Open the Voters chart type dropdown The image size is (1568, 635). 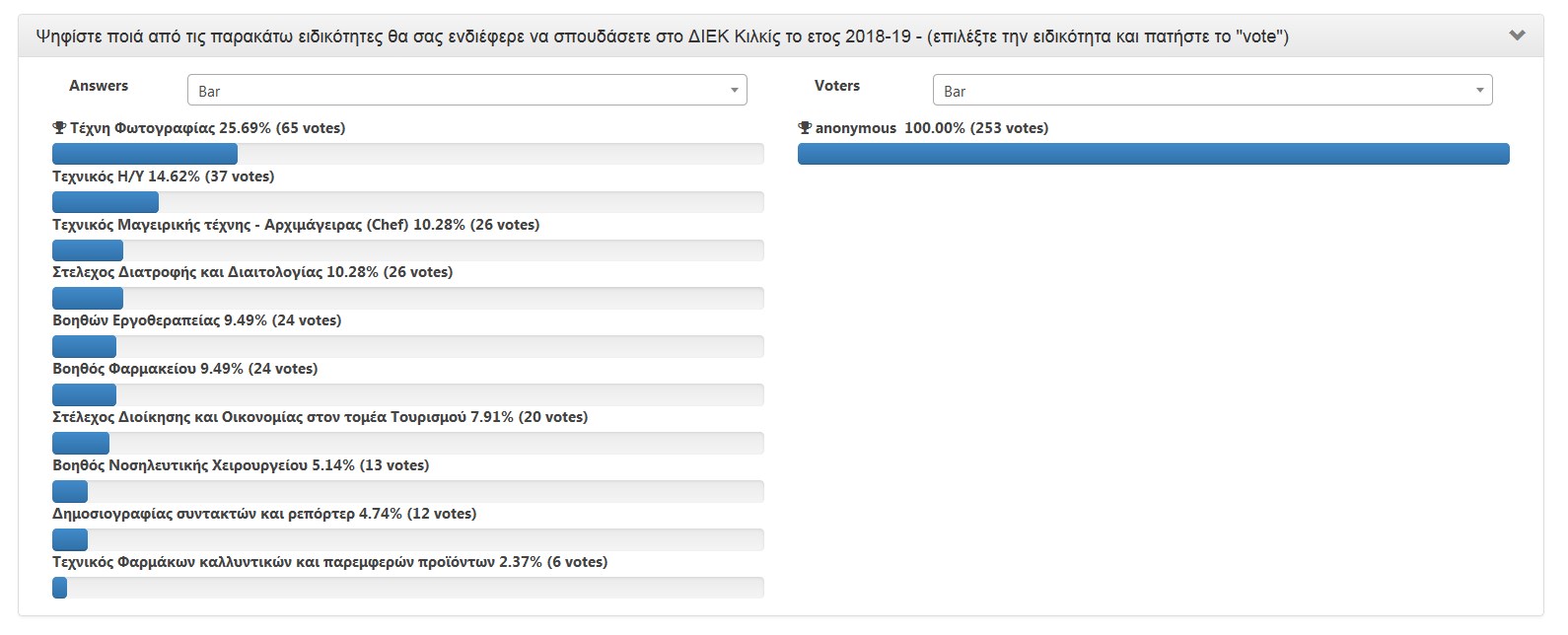(x=1212, y=91)
